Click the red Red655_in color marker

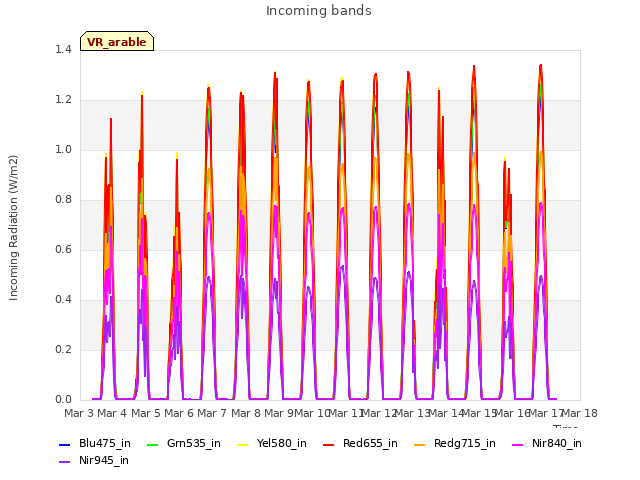329,444
